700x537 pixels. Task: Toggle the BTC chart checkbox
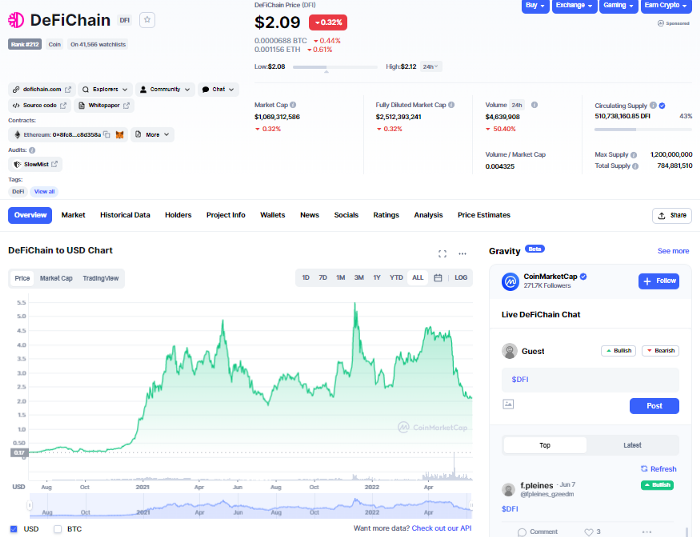pos(58,529)
